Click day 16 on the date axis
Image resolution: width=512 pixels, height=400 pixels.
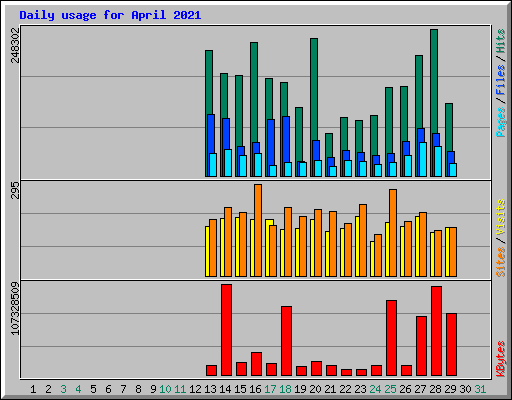tap(255, 389)
